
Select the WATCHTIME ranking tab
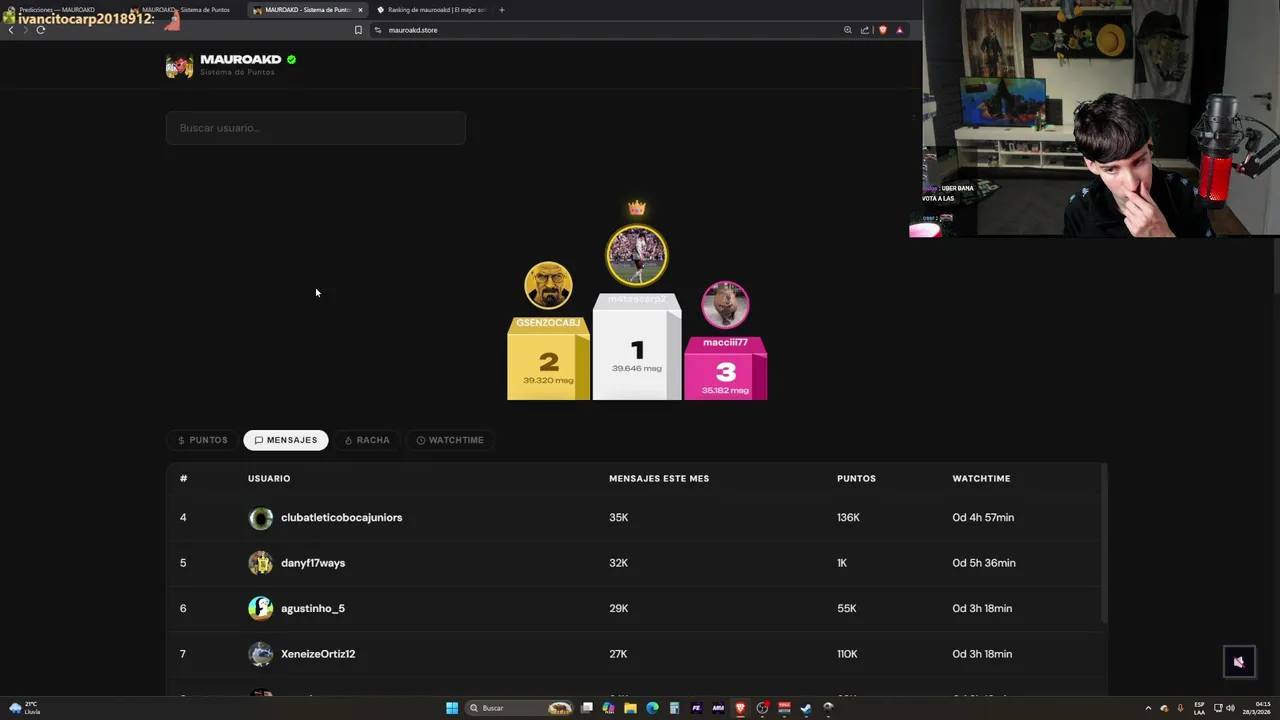[450, 440]
